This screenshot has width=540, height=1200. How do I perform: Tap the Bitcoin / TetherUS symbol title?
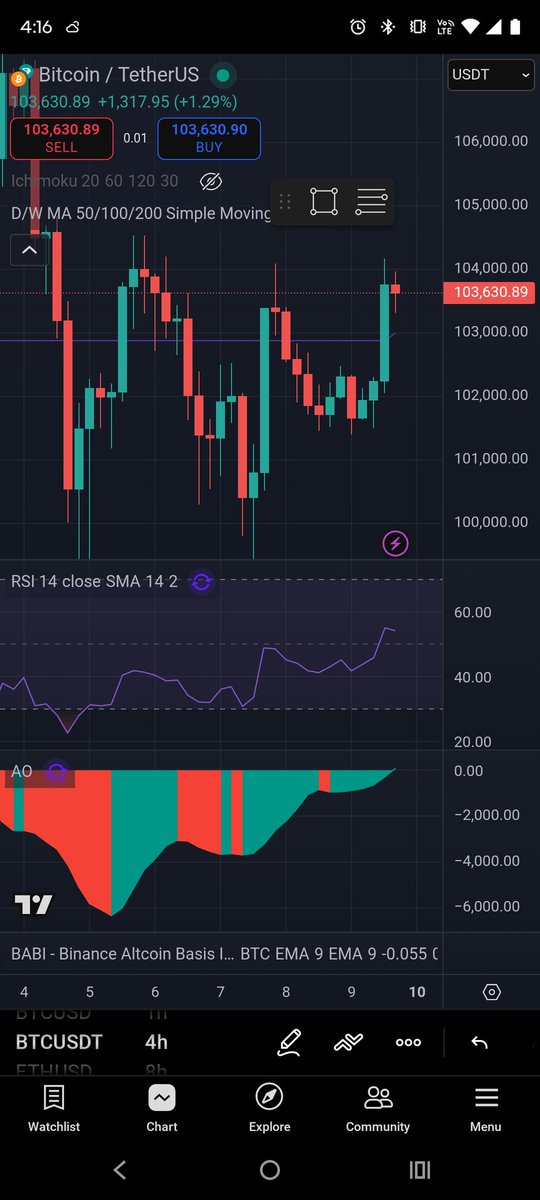click(119, 74)
